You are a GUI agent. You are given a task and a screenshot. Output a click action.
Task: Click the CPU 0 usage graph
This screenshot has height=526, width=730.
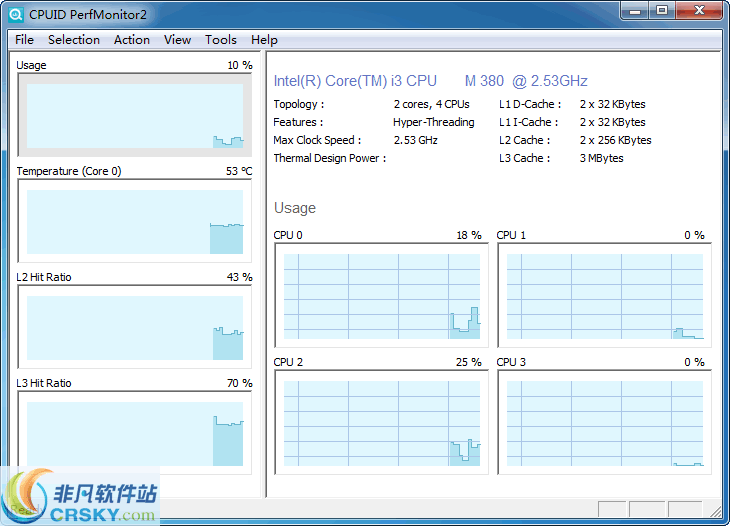click(381, 296)
